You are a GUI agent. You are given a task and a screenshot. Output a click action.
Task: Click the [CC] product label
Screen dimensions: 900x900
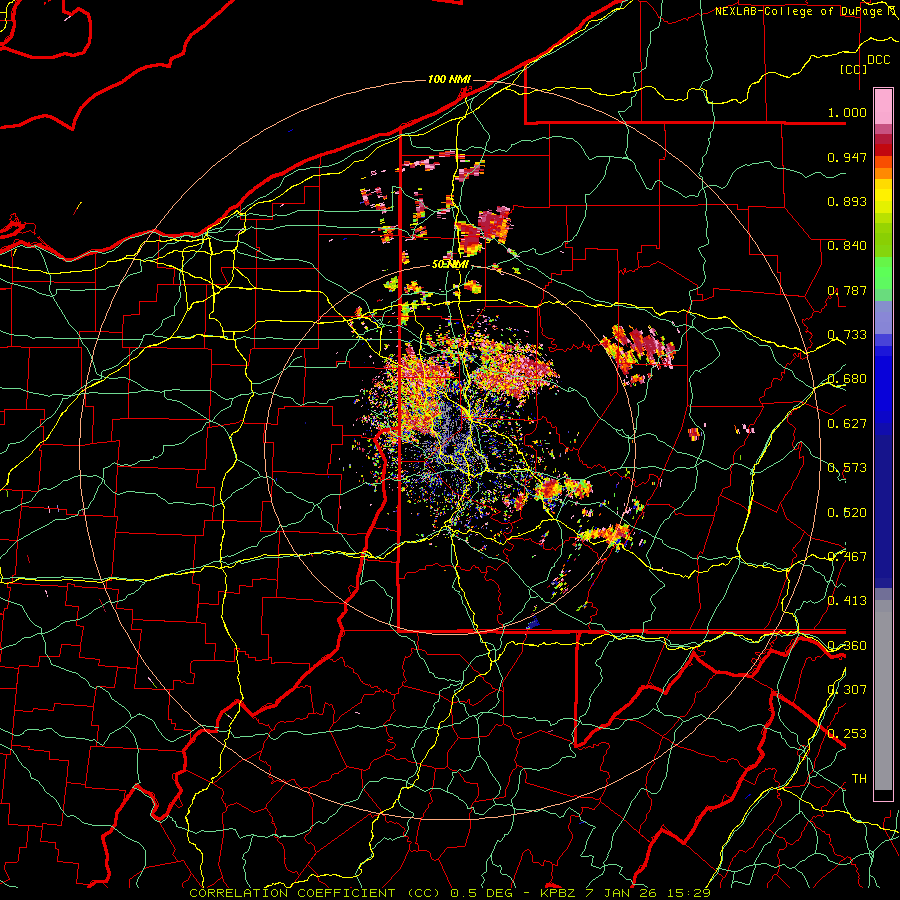[x=854, y=69]
